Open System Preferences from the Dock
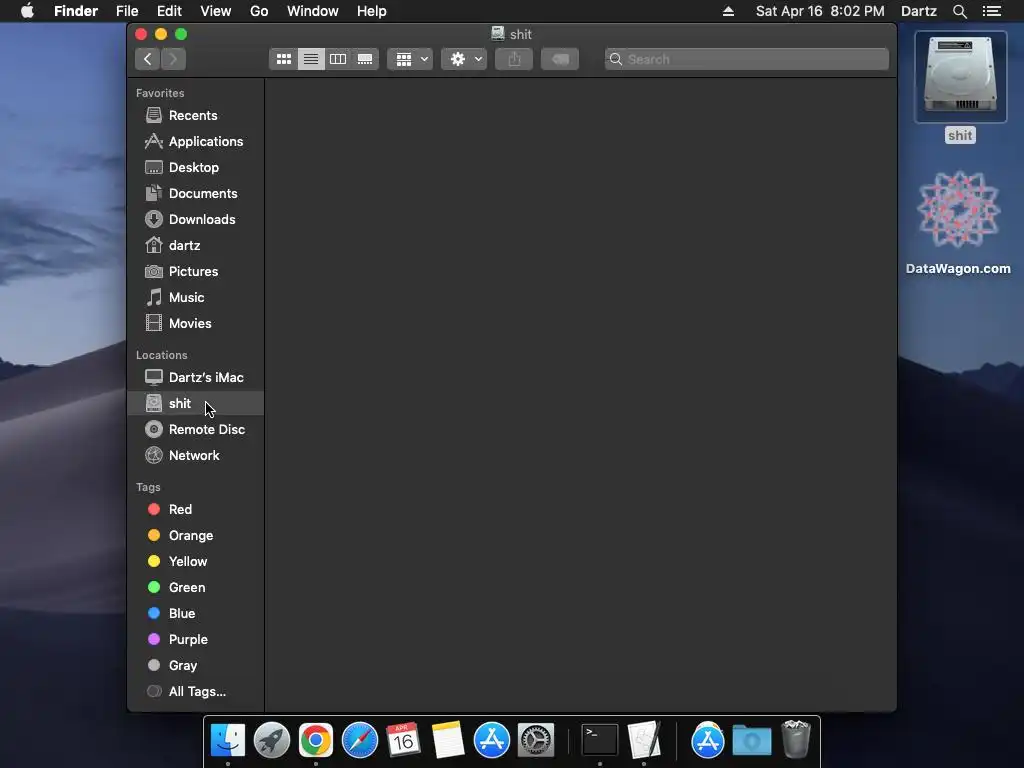The width and height of the screenshot is (1024, 768). (x=536, y=741)
